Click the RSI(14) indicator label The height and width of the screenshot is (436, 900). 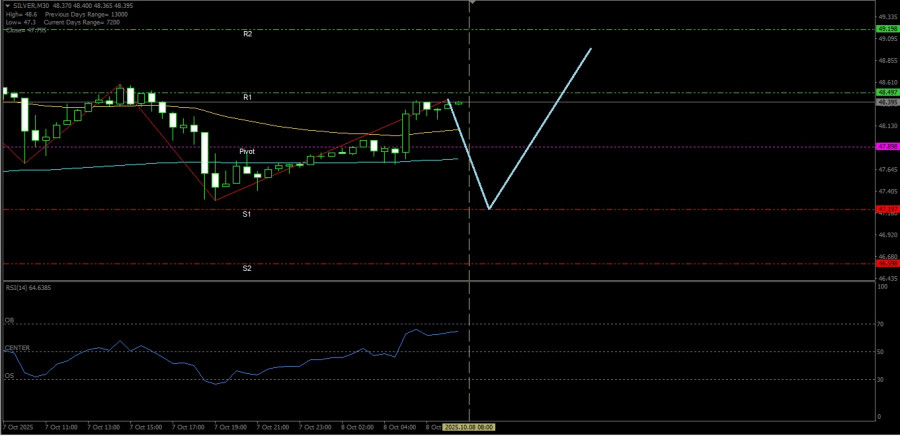(28, 288)
